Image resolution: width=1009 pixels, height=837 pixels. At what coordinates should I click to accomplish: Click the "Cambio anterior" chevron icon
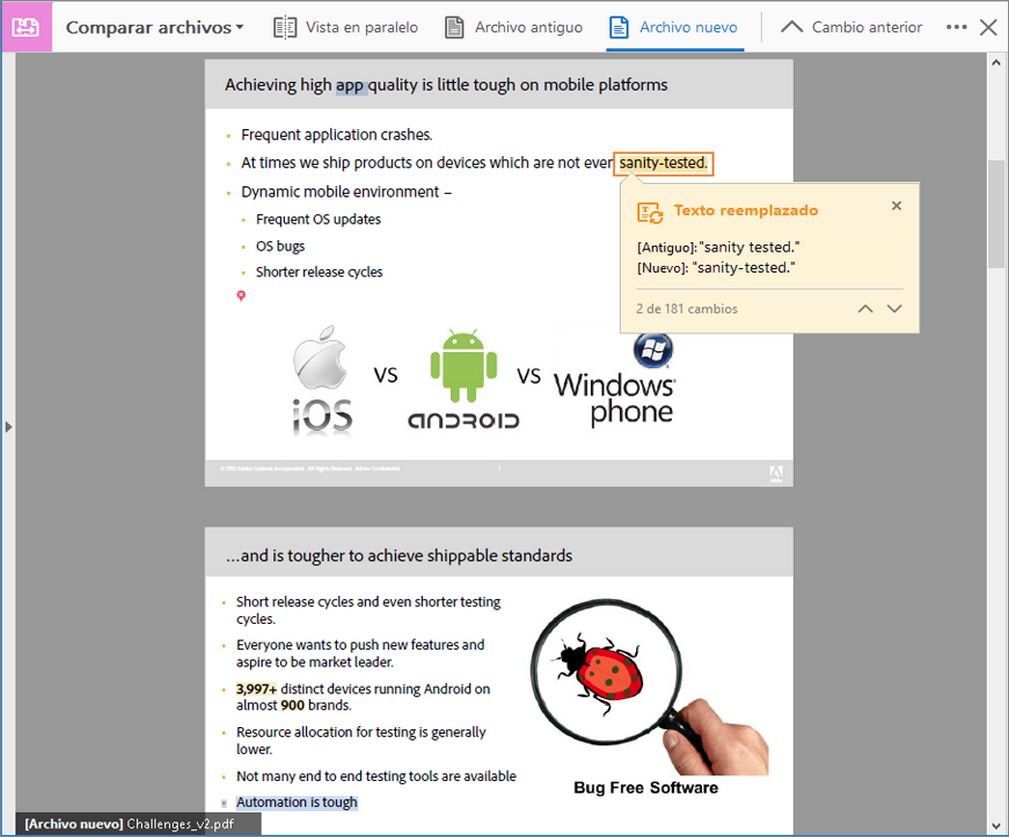click(791, 26)
